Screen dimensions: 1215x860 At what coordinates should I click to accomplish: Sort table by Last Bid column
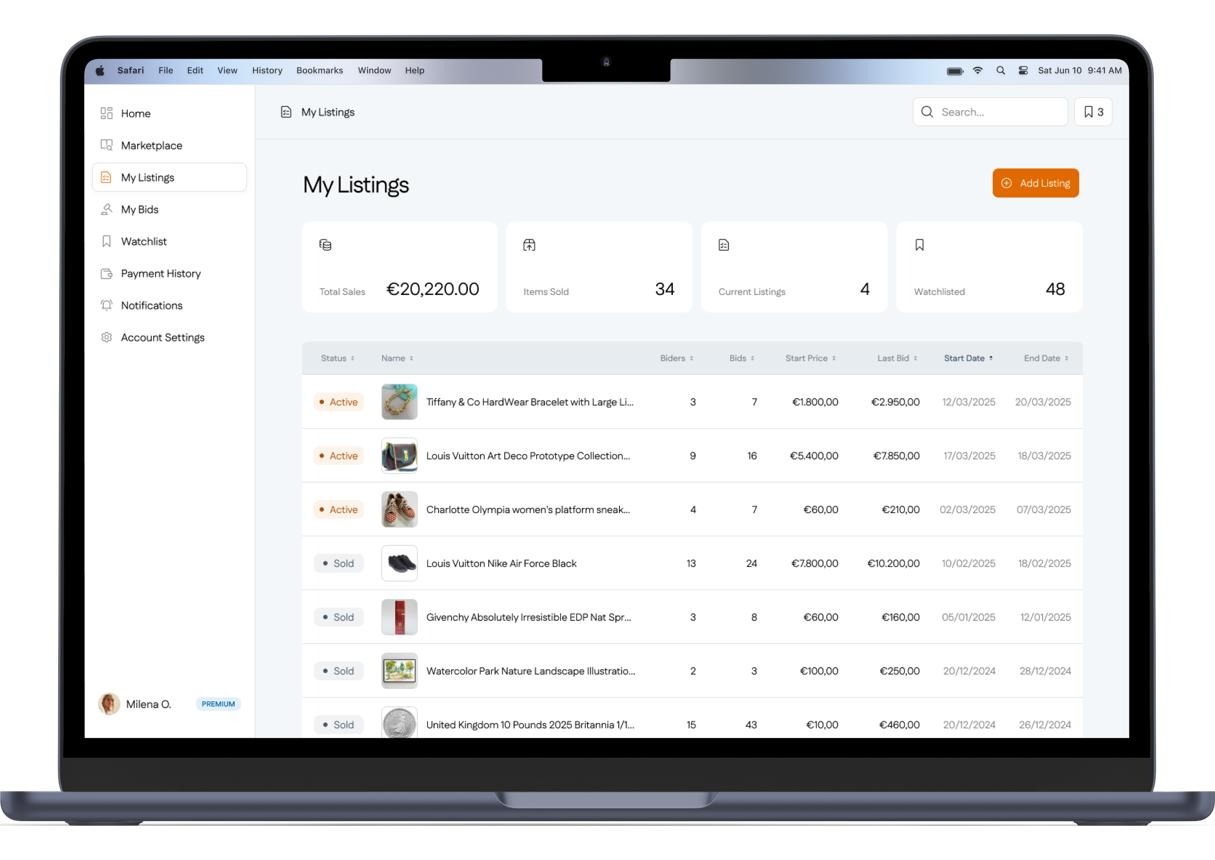(897, 358)
